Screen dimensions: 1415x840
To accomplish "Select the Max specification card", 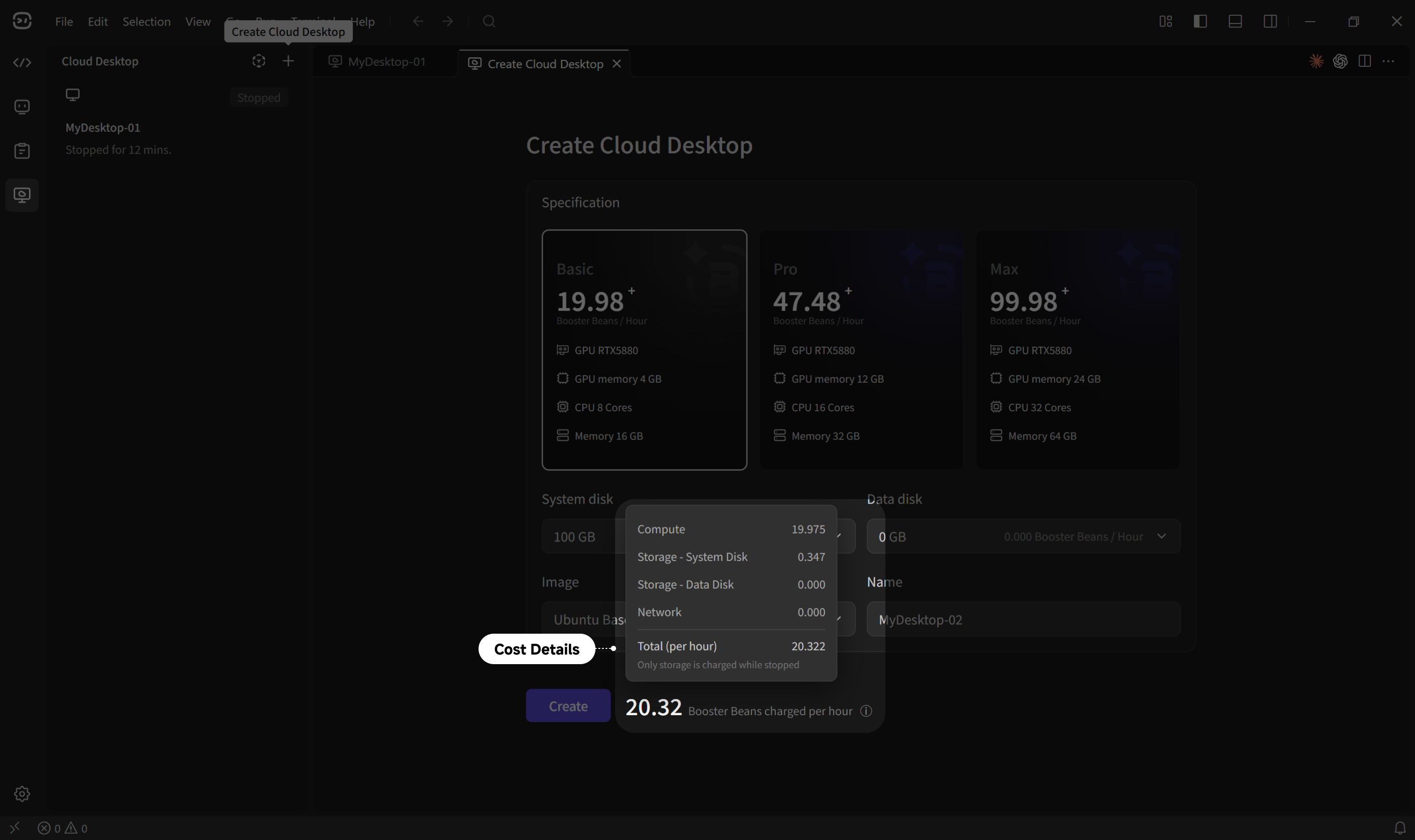I will 1077,350.
